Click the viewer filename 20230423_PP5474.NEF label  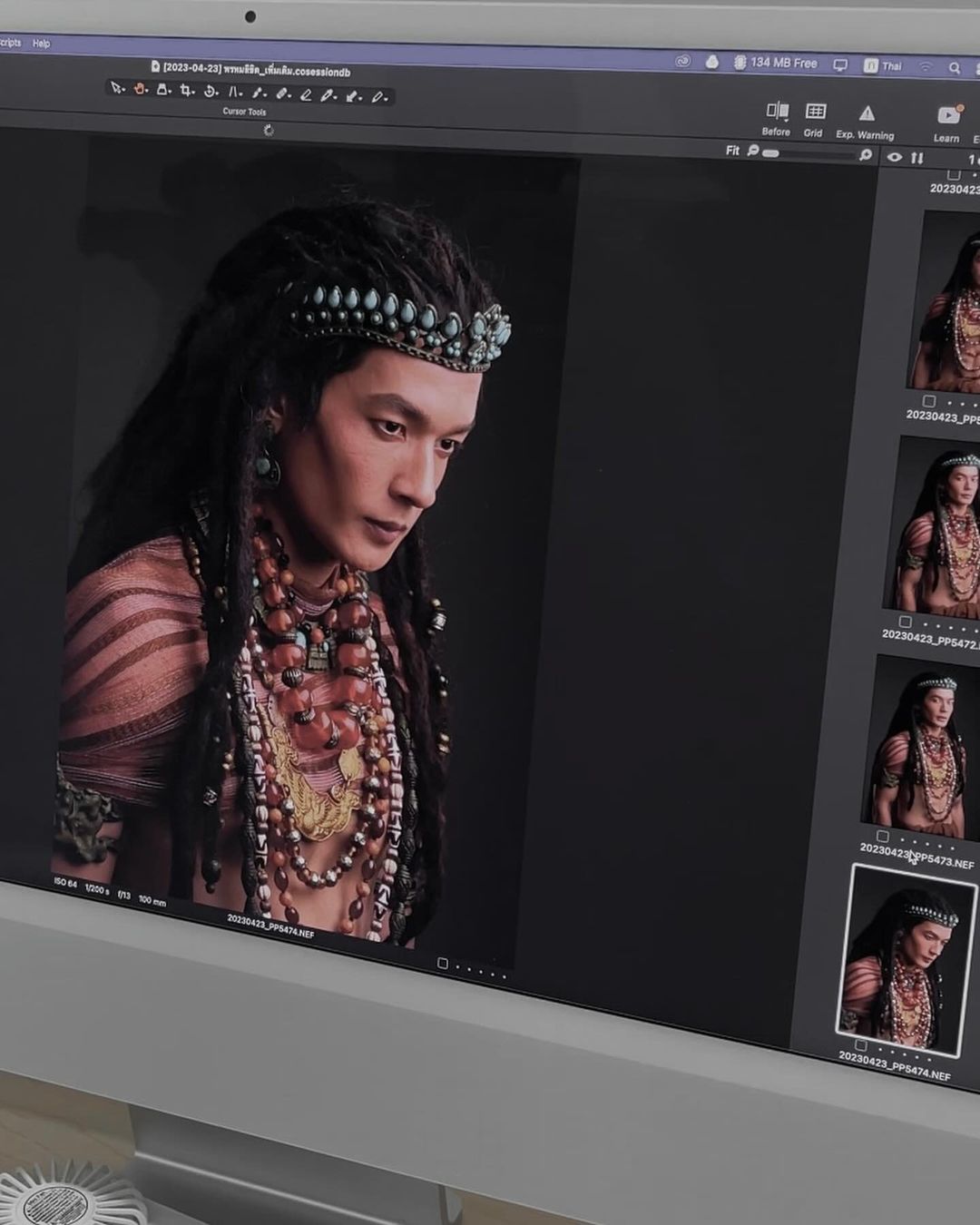point(270,926)
